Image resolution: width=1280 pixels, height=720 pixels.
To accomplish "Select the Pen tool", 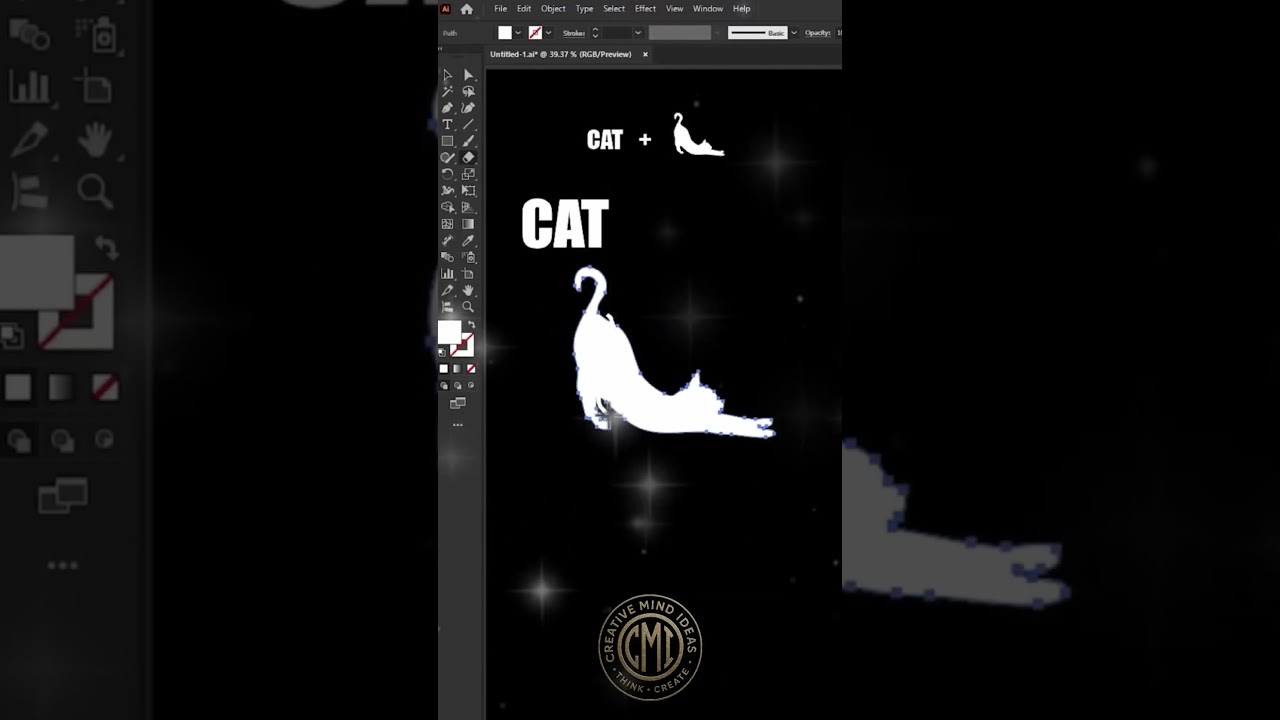I will click(x=447, y=108).
